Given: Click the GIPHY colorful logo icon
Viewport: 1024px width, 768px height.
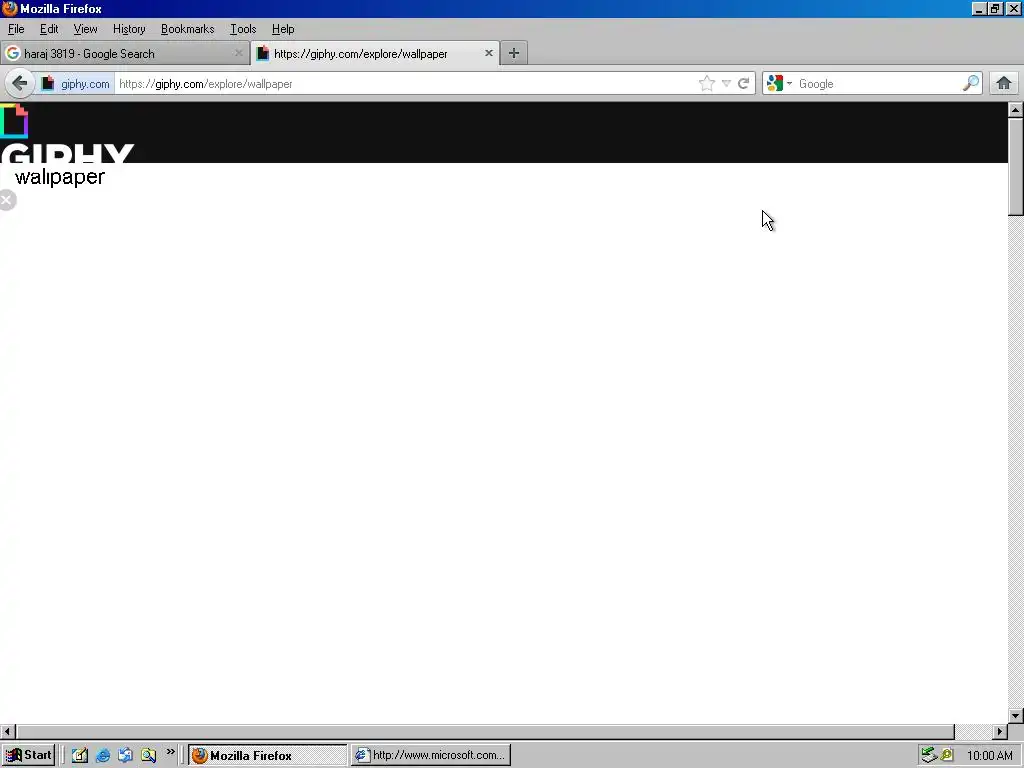Looking at the screenshot, I should click(x=14, y=121).
